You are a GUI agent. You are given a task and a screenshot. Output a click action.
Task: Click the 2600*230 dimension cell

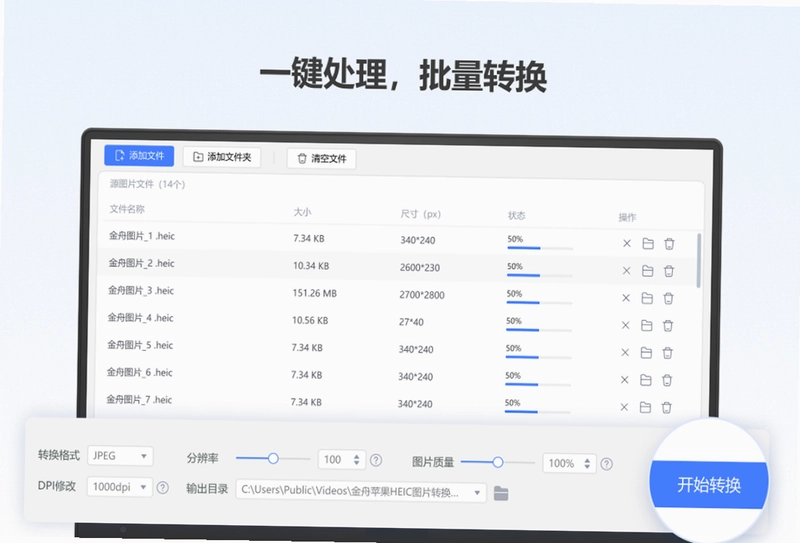[419, 267]
